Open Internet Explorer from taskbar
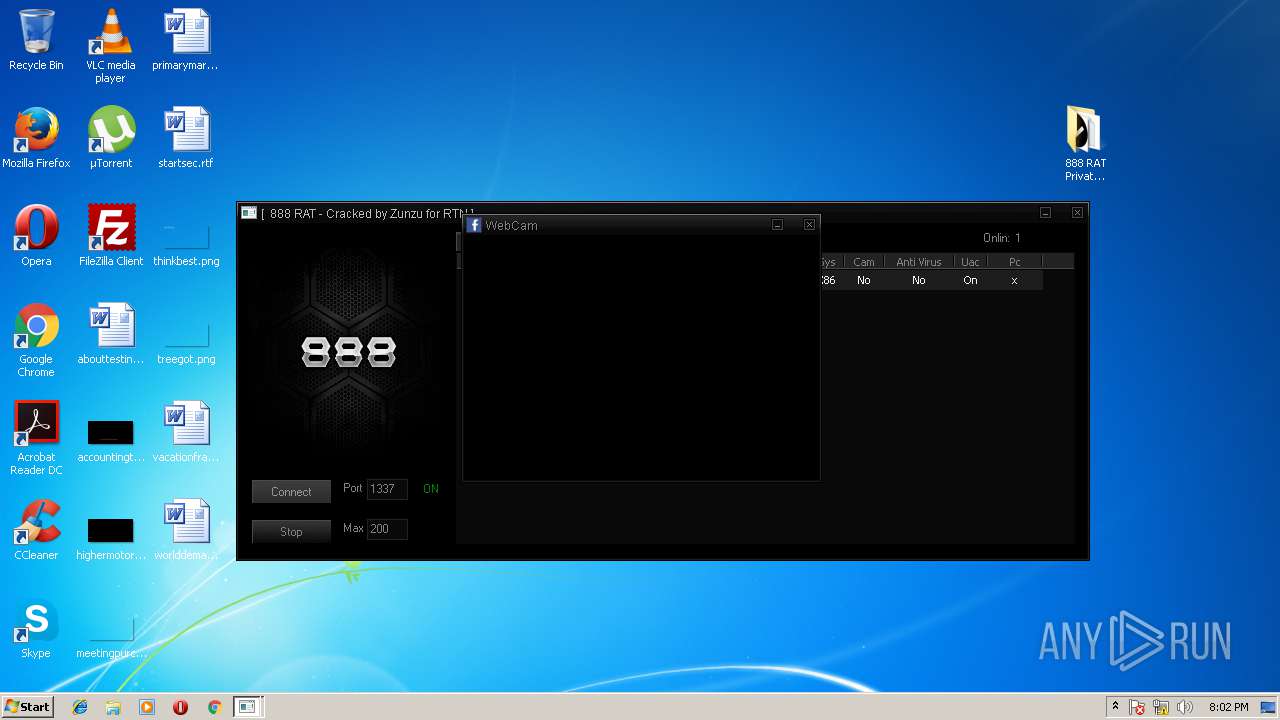The width and height of the screenshot is (1280, 720). coord(80,707)
